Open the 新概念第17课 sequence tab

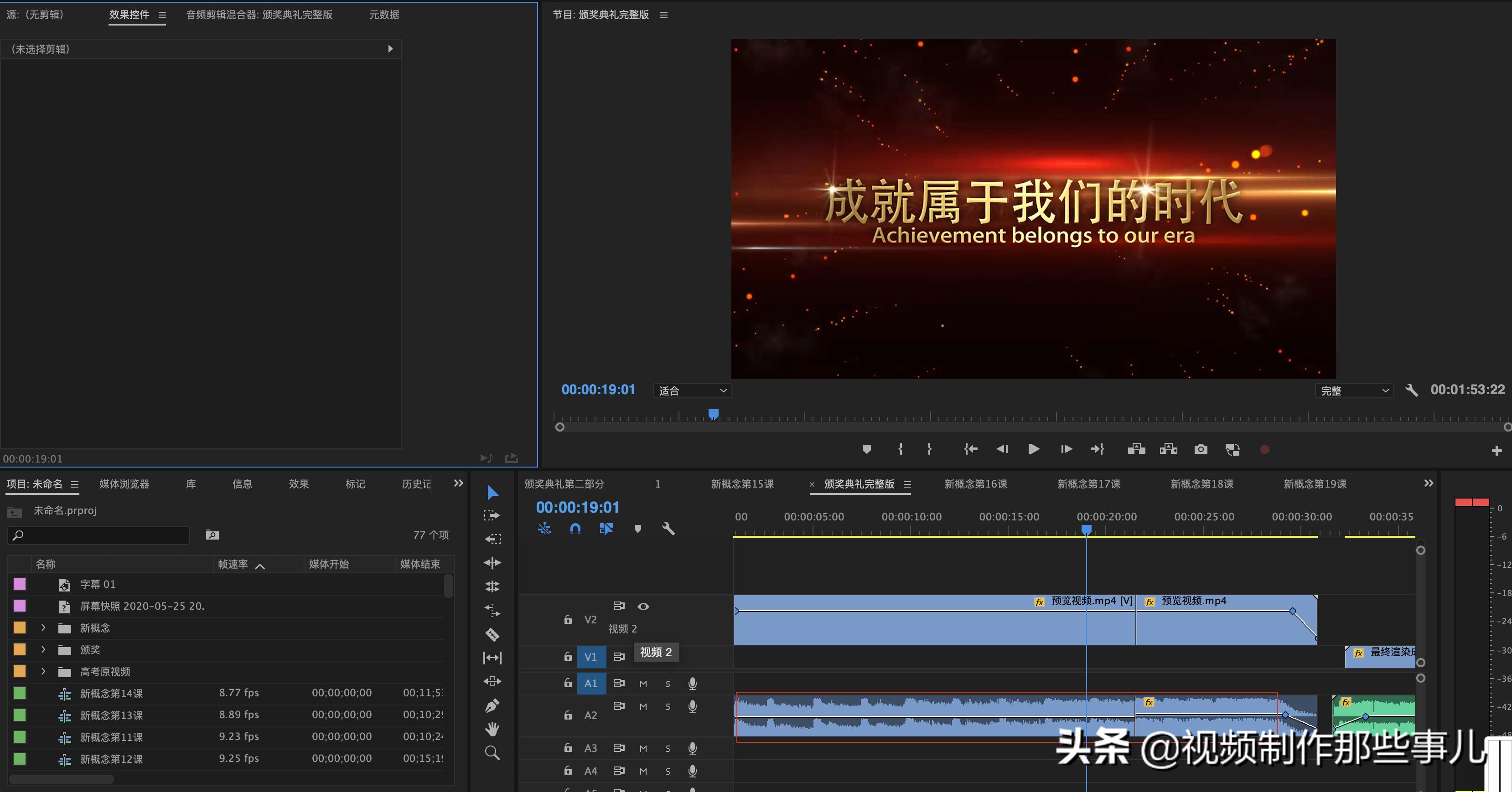pyautogui.click(x=1089, y=484)
